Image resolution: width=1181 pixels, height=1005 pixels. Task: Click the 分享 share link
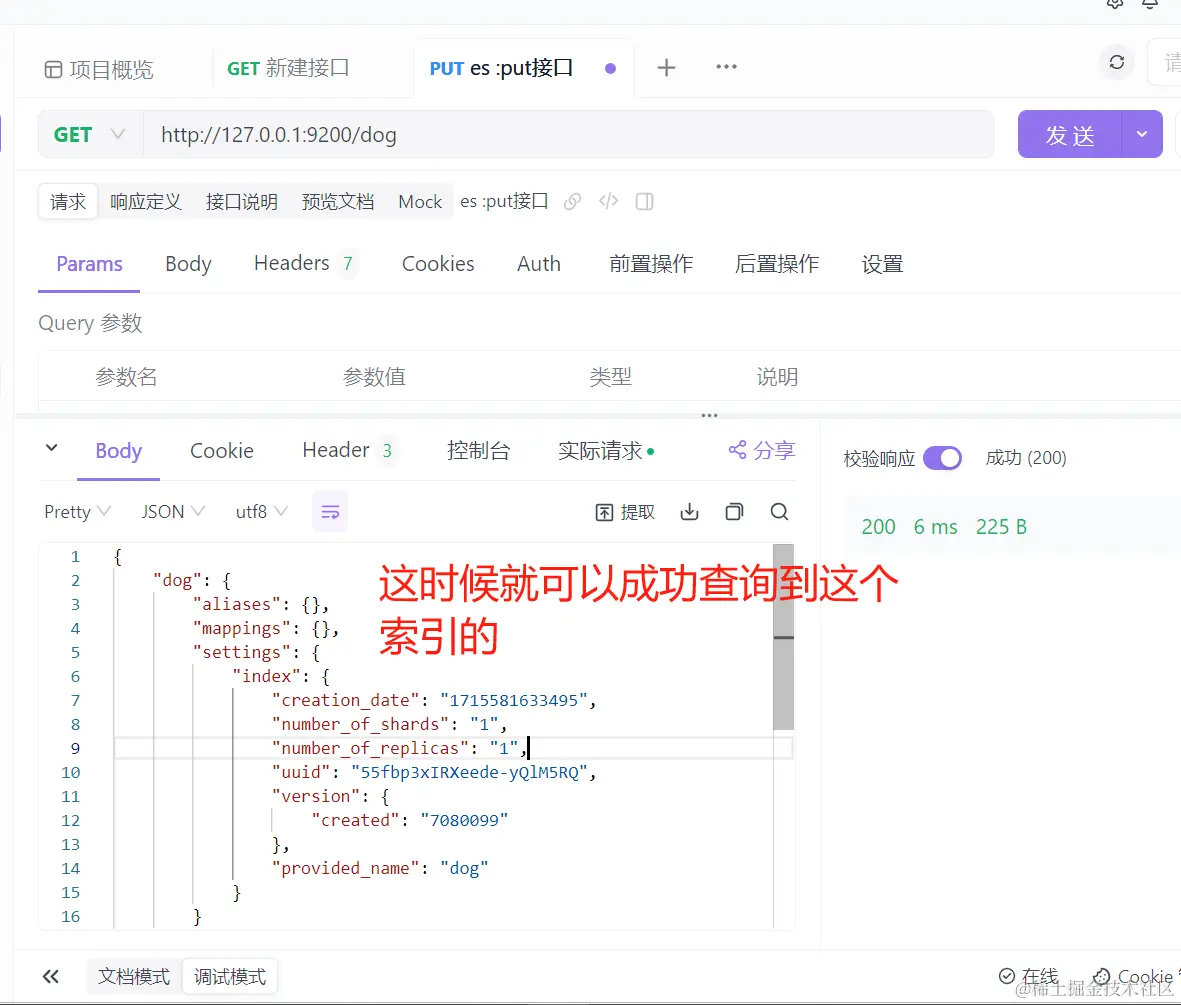click(x=761, y=451)
